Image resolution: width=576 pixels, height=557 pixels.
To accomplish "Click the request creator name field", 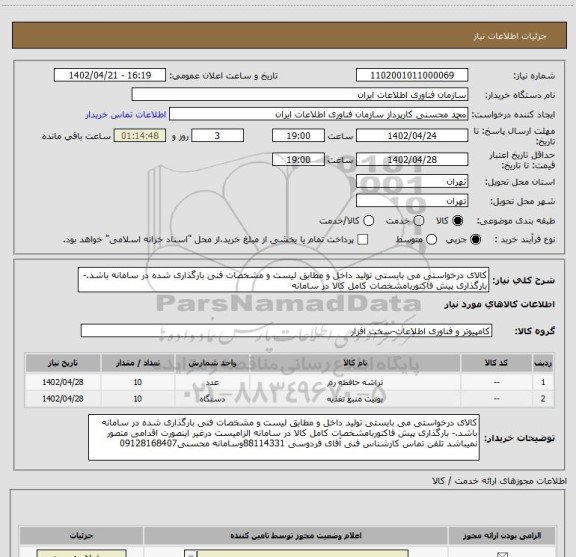I will coord(318,115).
